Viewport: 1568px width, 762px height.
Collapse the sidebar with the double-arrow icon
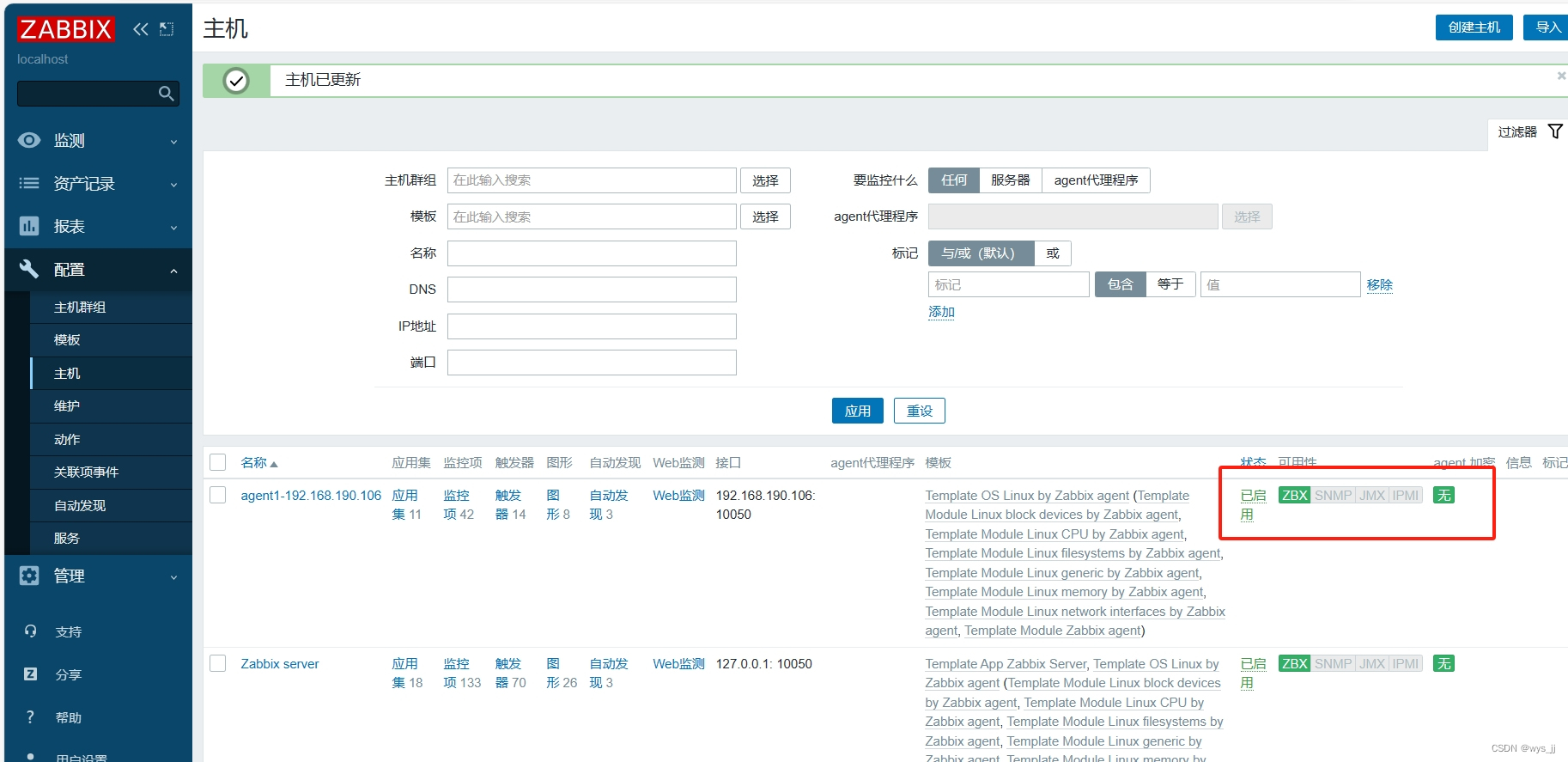pos(141,29)
